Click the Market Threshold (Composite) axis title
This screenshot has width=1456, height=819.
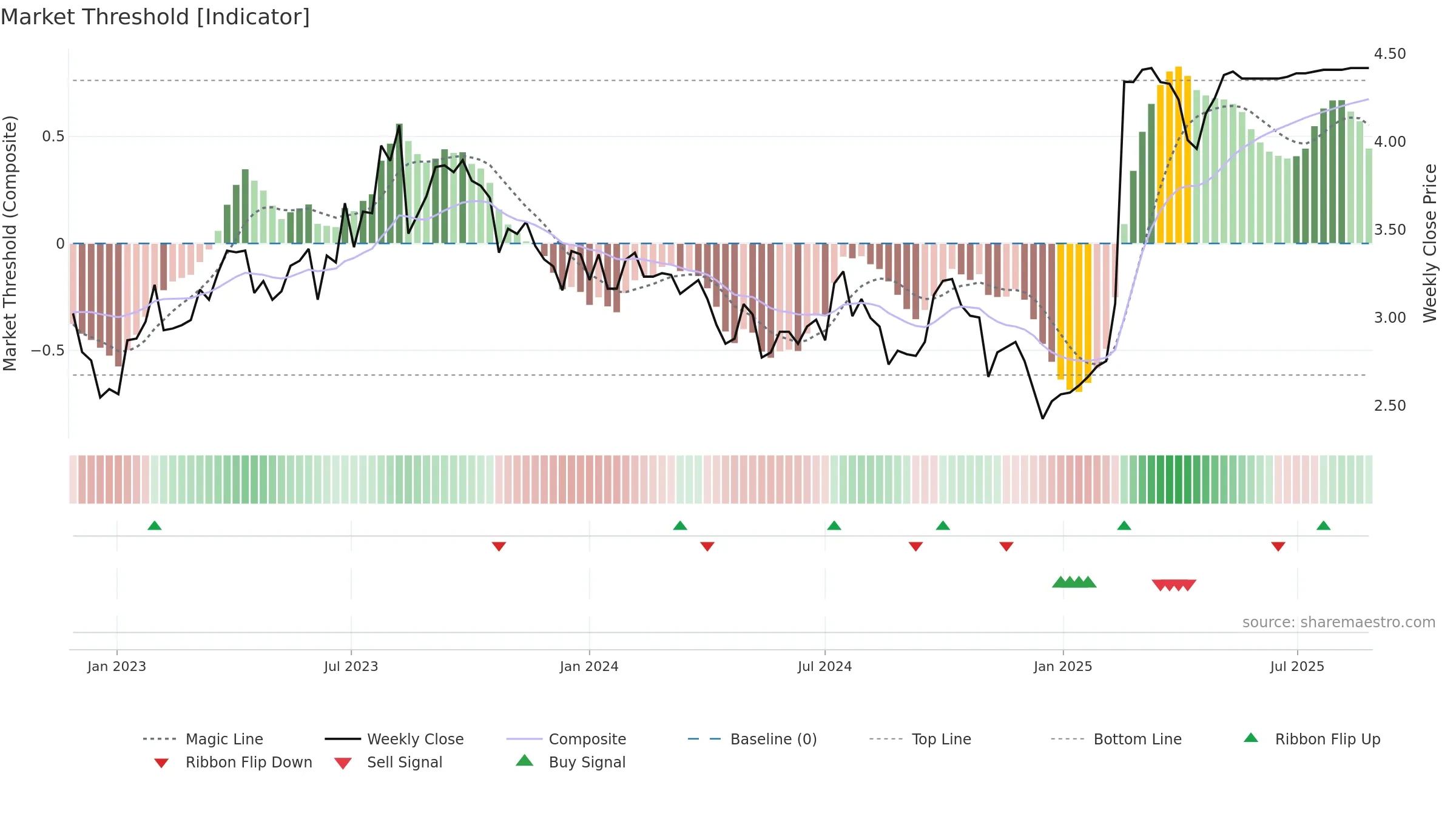point(10,243)
